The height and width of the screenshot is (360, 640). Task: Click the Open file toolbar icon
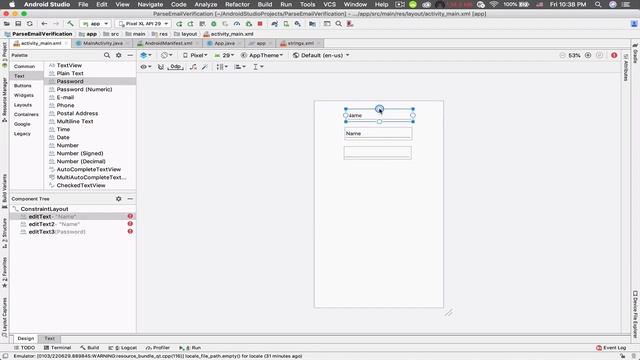[7, 24]
